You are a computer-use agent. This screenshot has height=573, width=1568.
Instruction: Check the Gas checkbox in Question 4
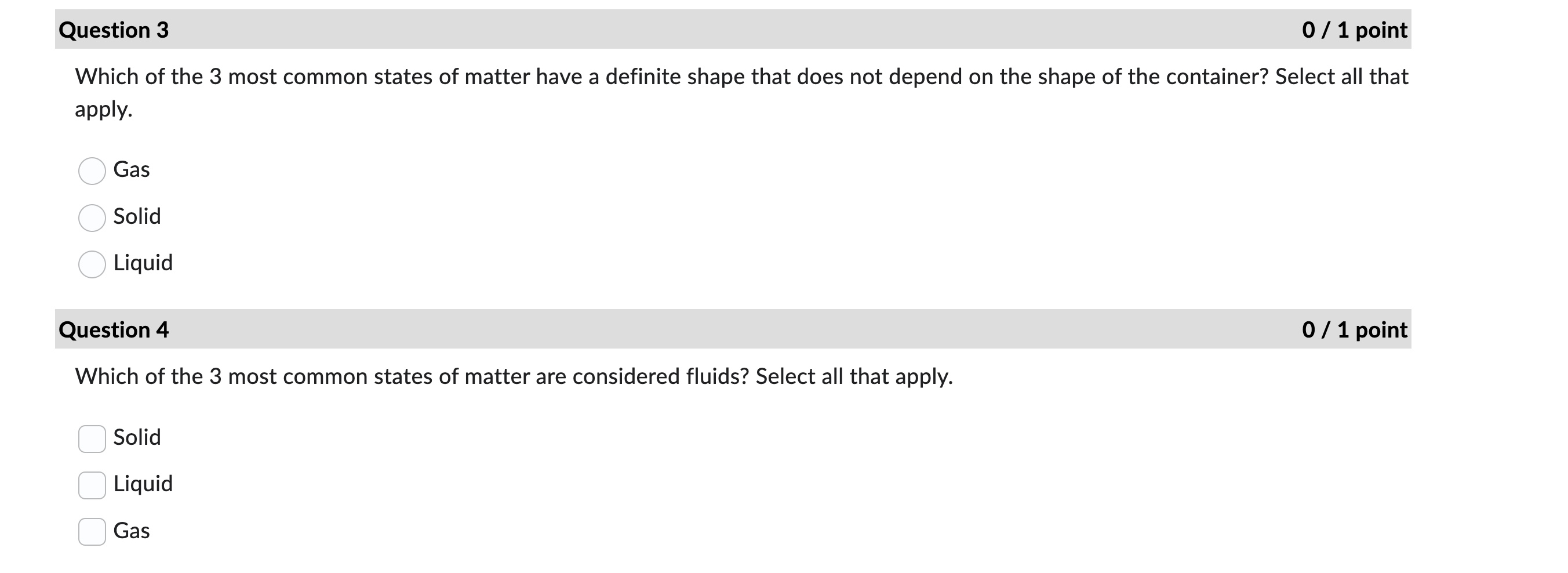(92, 531)
